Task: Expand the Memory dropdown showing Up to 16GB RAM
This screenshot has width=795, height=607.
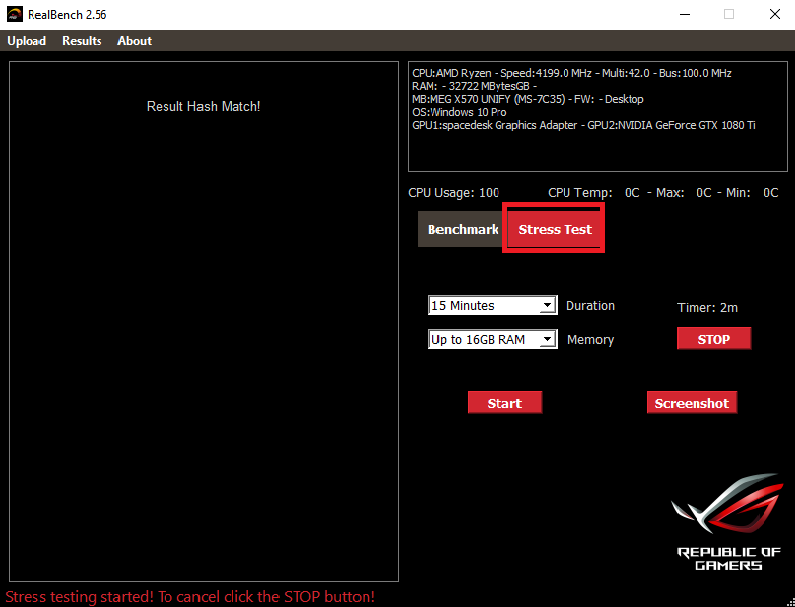Action: pos(493,339)
